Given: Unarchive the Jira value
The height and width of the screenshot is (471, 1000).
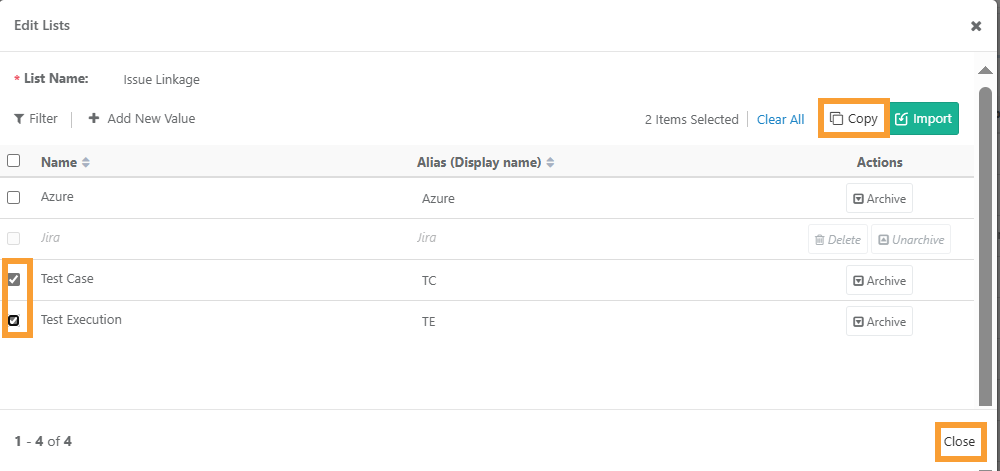Looking at the screenshot, I should [911, 240].
